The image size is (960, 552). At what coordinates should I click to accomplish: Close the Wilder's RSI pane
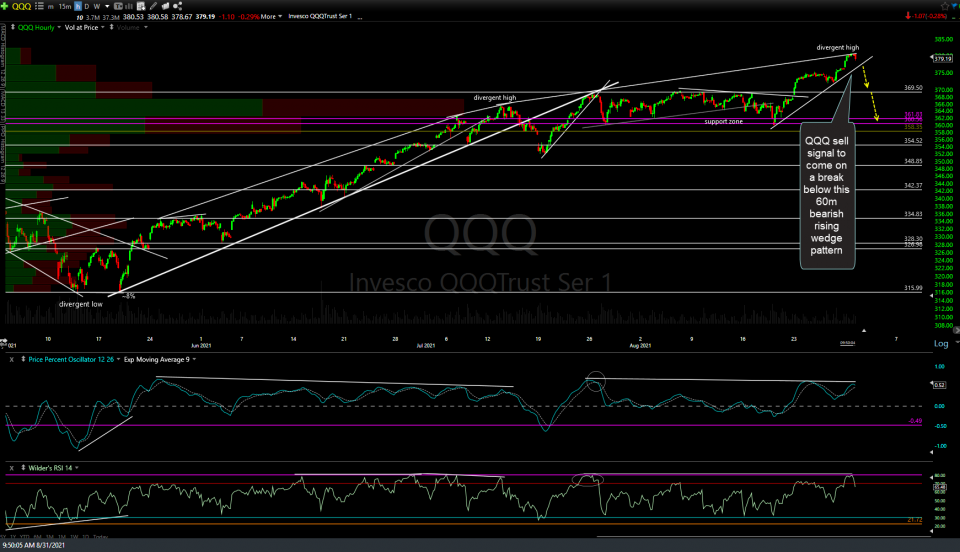coord(12,468)
